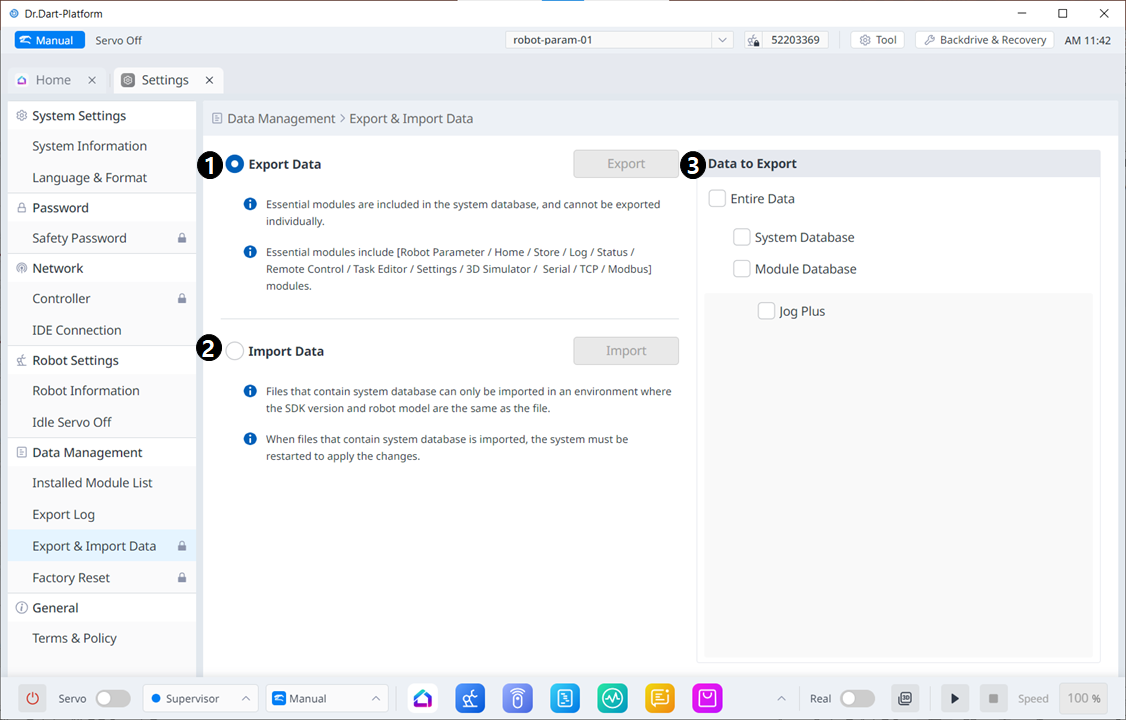The height and width of the screenshot is (720, 1126).
Task: Open the Home module icon in dock
Action: 423,698
